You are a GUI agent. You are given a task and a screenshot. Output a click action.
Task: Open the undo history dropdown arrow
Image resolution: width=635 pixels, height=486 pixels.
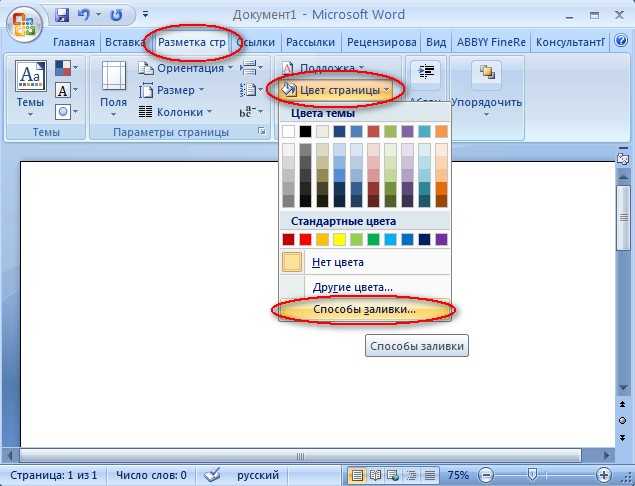(x=99, y=15)
